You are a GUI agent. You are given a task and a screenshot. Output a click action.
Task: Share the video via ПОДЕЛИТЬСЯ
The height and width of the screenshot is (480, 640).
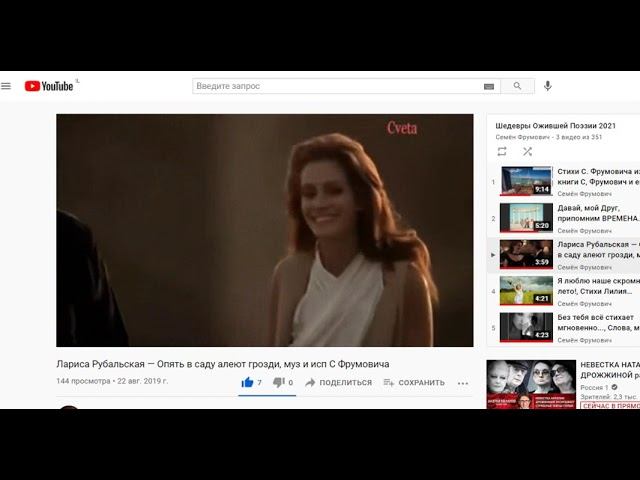pyautogui.click(x=338, y=382)
